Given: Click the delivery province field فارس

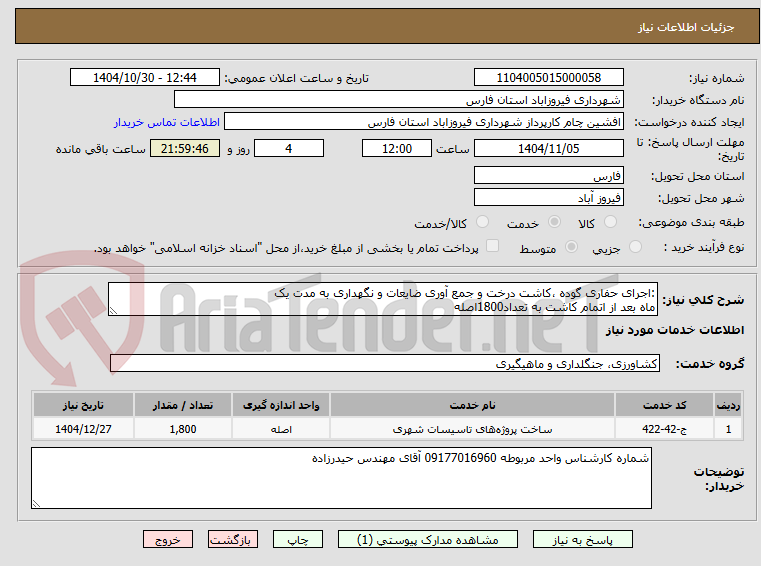Looking at the screenshot, I should [x=548, y=176].
